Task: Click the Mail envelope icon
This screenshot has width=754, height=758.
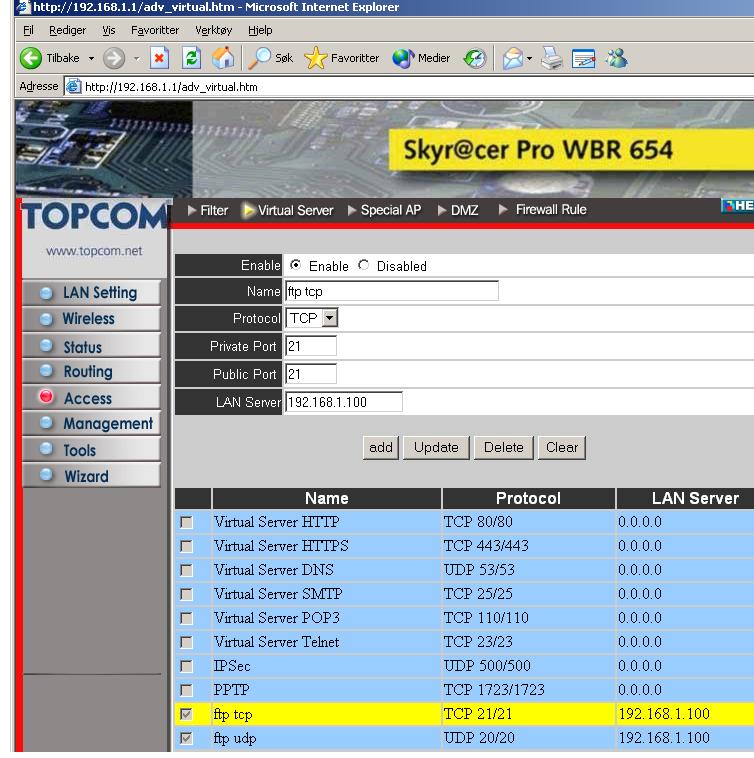Action: pyautogui.click(x=513, y=58)
